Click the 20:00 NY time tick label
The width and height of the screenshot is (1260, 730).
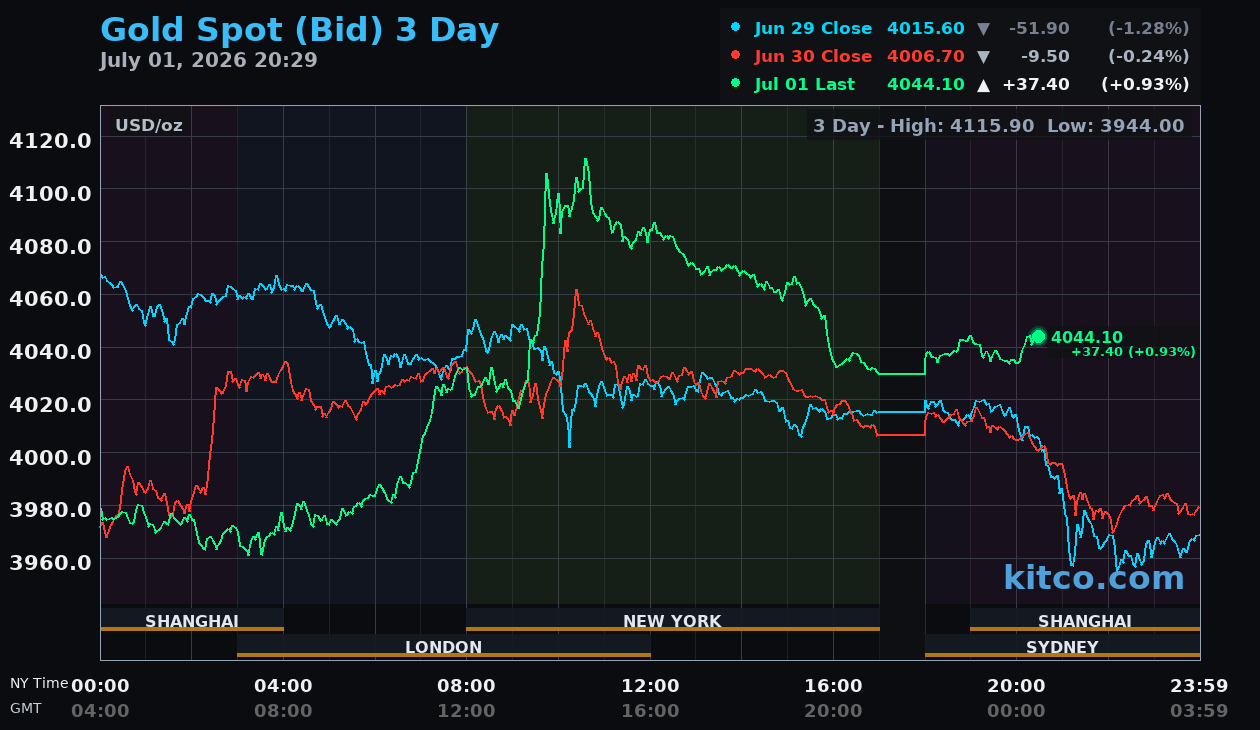tap(1016, 686)
